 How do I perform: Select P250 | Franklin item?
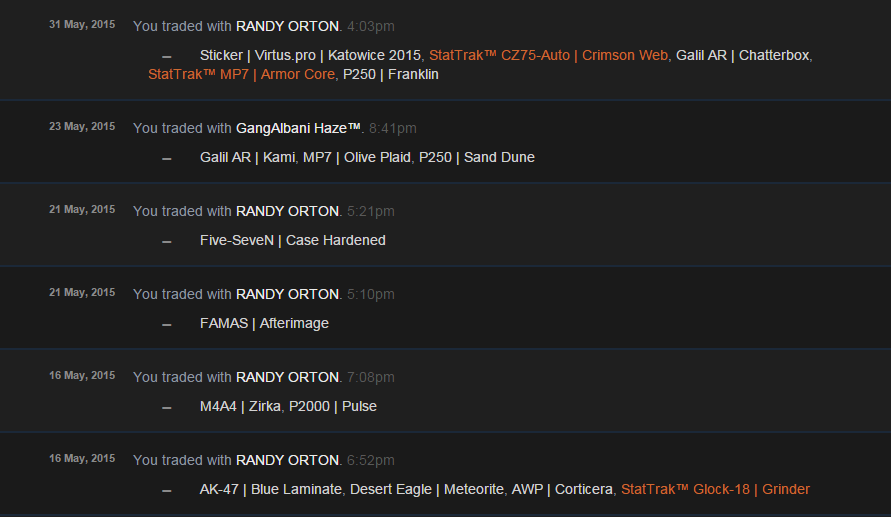(x=391, y=74)
